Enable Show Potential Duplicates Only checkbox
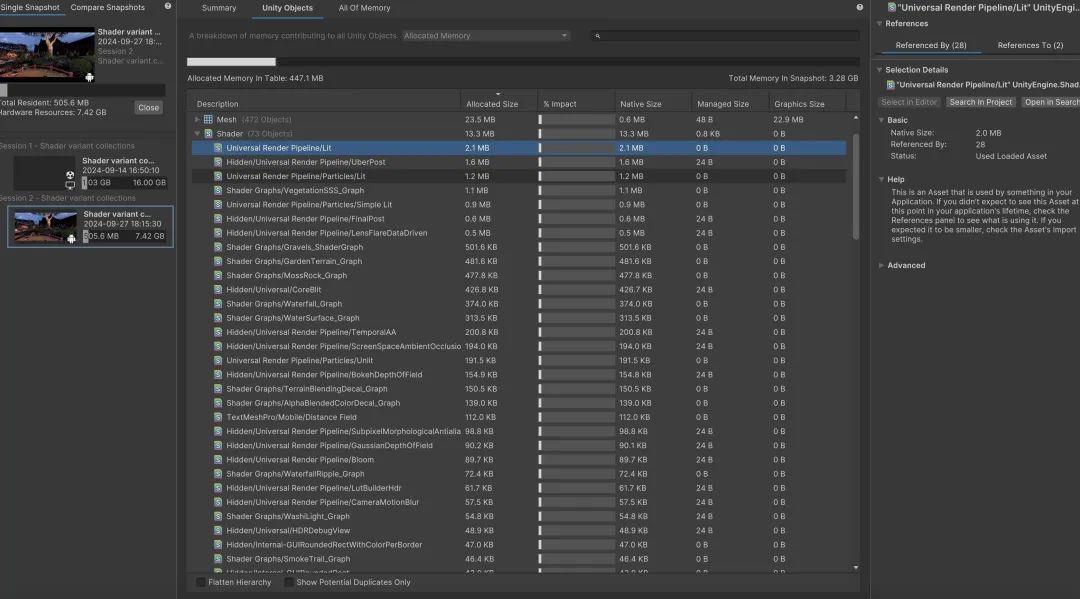Screen dimensions: 1080x599 (x=289, y=582)
